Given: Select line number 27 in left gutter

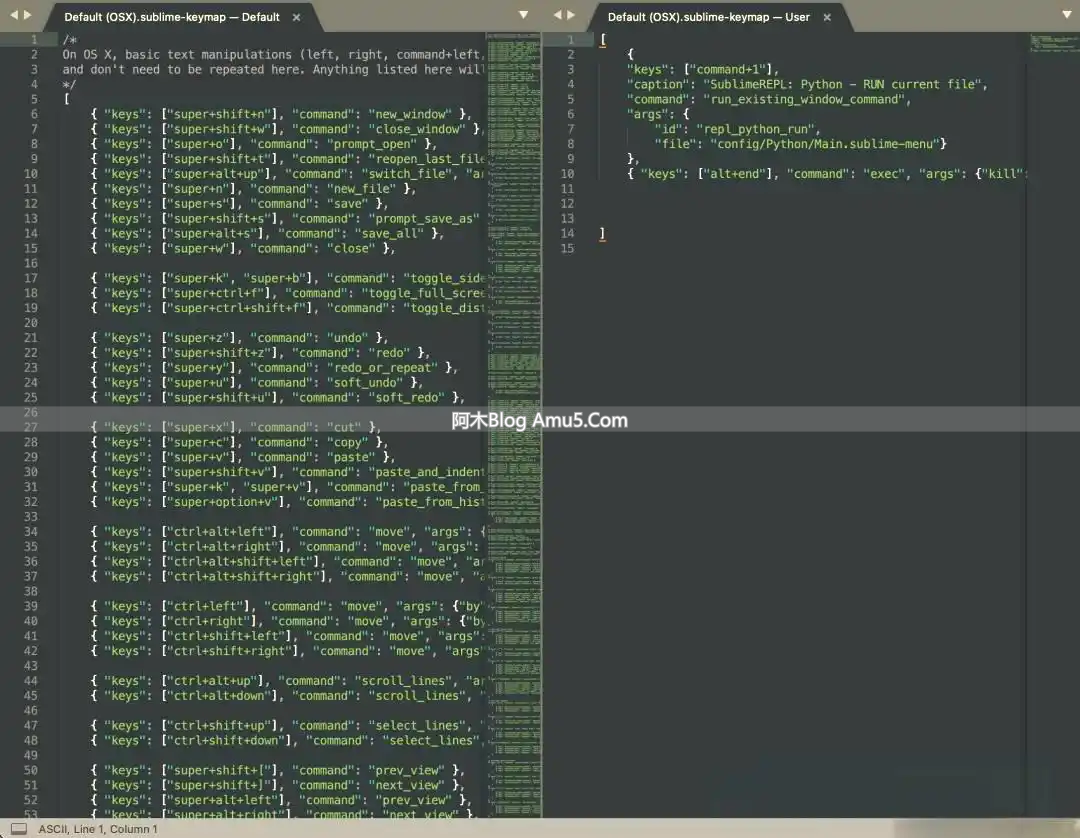Looking at the screenshot, I should coord(30,427).
